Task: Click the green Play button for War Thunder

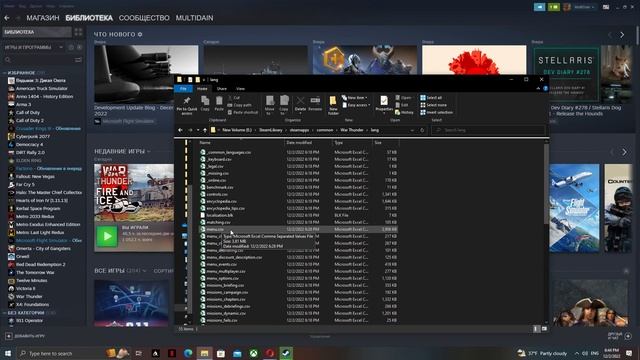Action: click(x=107, y=236)
